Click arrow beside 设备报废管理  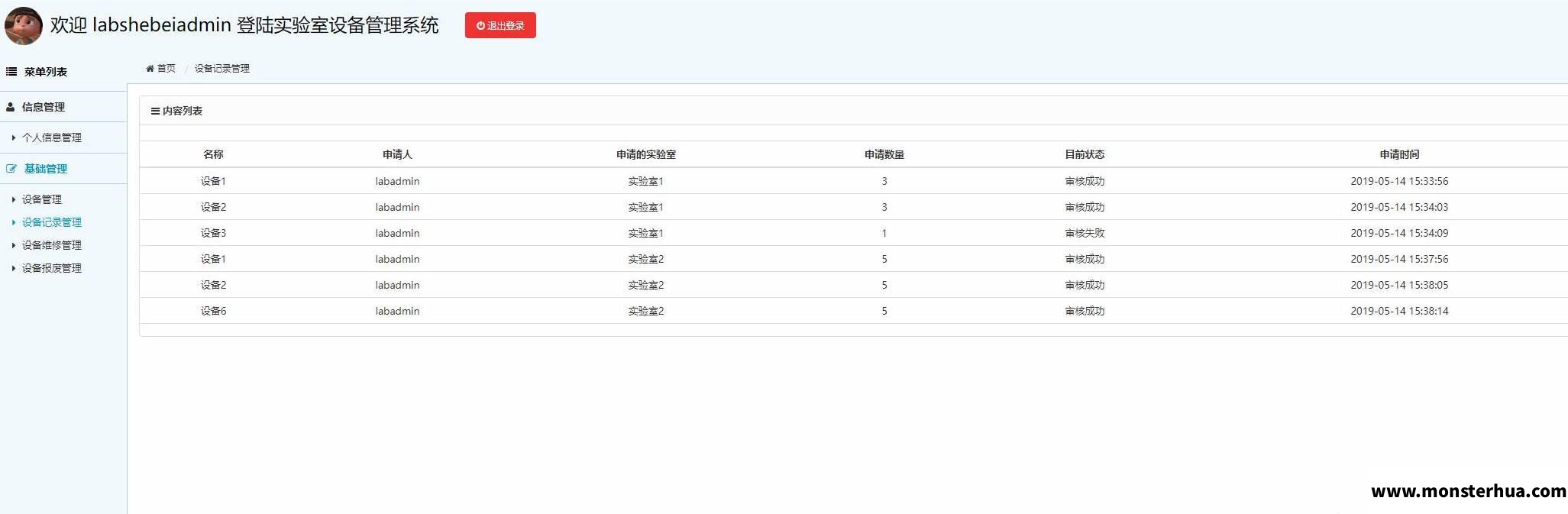click(x=14, y=268)
